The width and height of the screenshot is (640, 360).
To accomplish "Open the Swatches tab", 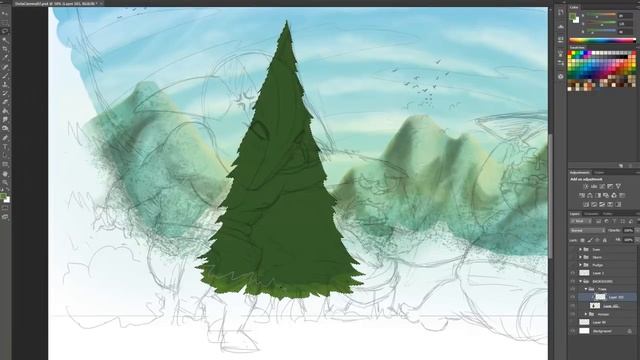I will 577,48.
